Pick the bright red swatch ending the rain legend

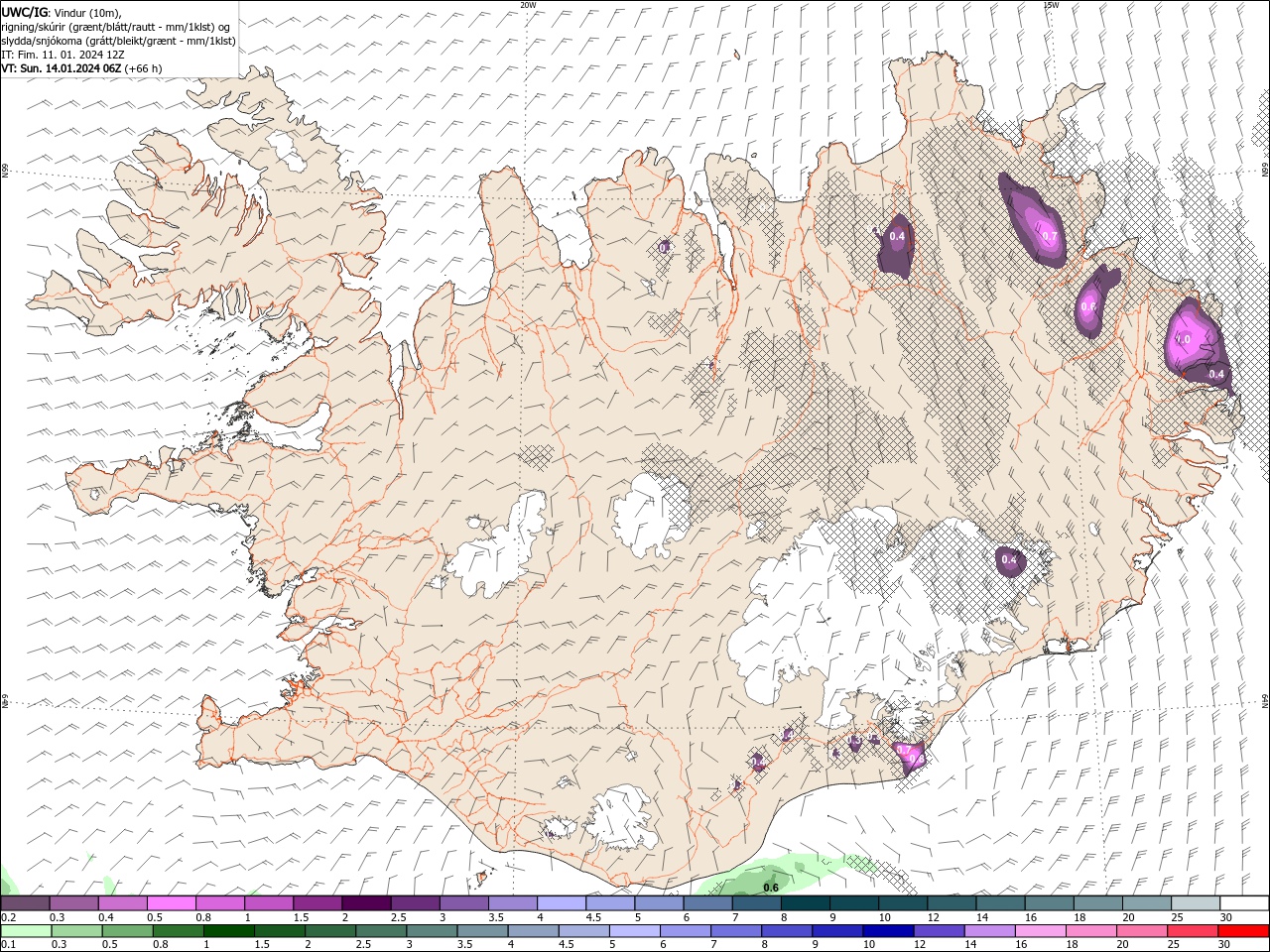click(x=1243, y=931)
